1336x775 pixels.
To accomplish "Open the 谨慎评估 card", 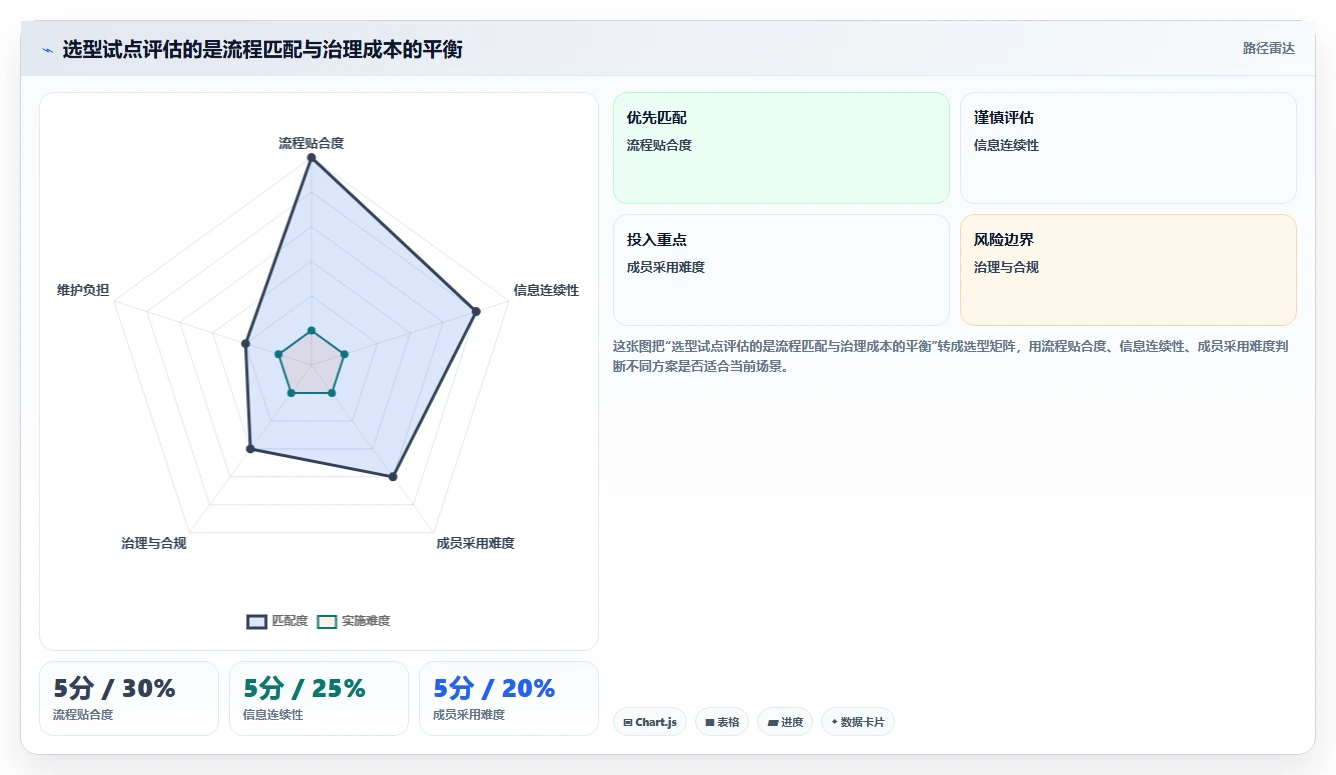I will point(1128,148).
